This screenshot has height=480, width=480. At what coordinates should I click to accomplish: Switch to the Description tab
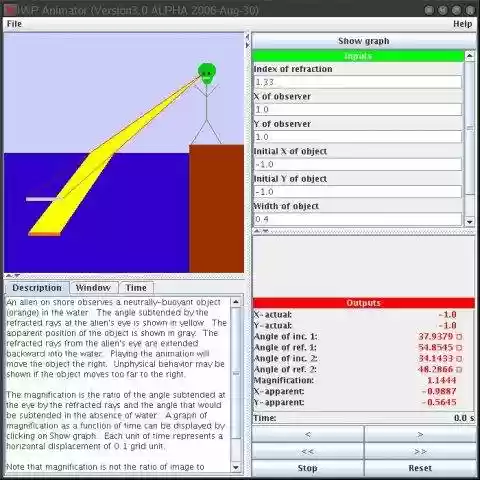tap(37, 288)
